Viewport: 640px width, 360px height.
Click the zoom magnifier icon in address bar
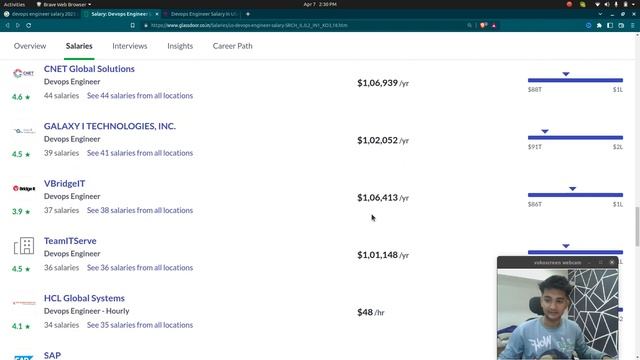point(469,25)
